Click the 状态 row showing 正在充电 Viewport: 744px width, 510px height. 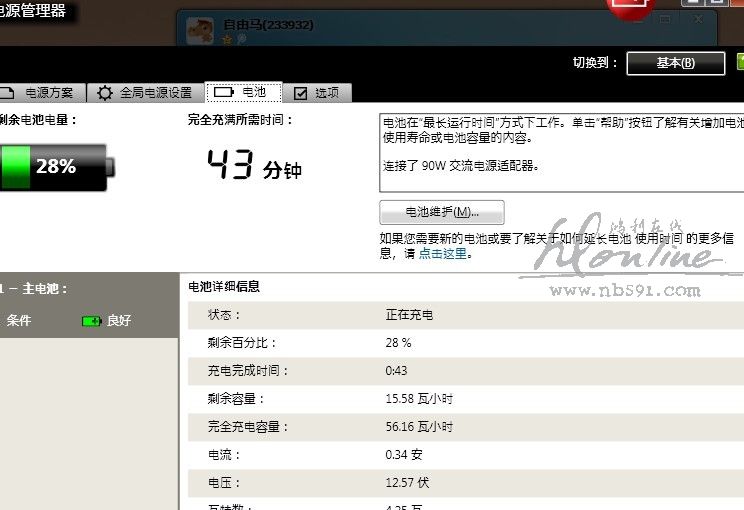tap(409, 315)
